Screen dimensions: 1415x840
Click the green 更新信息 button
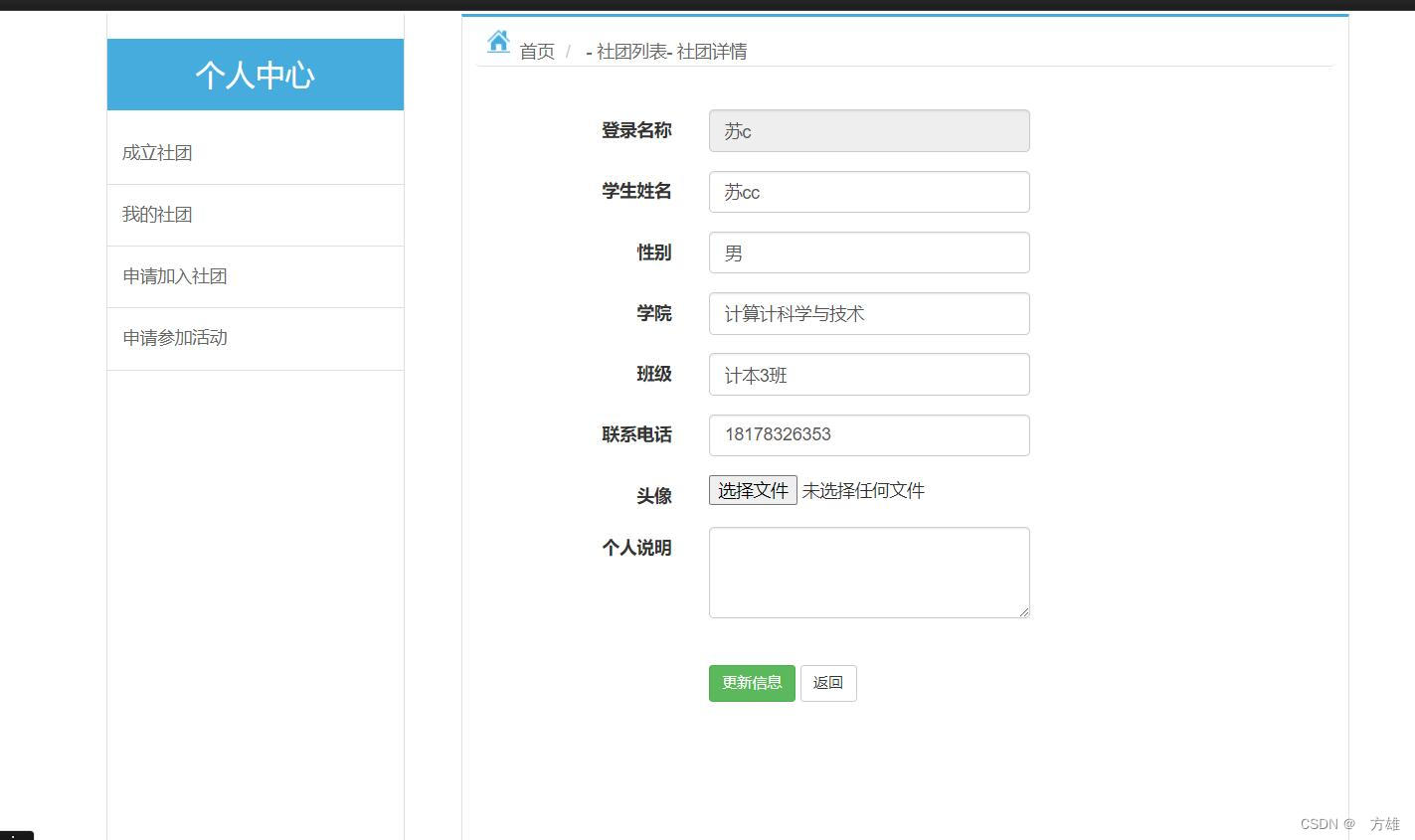pyautogui.click(x=752, y=683)
